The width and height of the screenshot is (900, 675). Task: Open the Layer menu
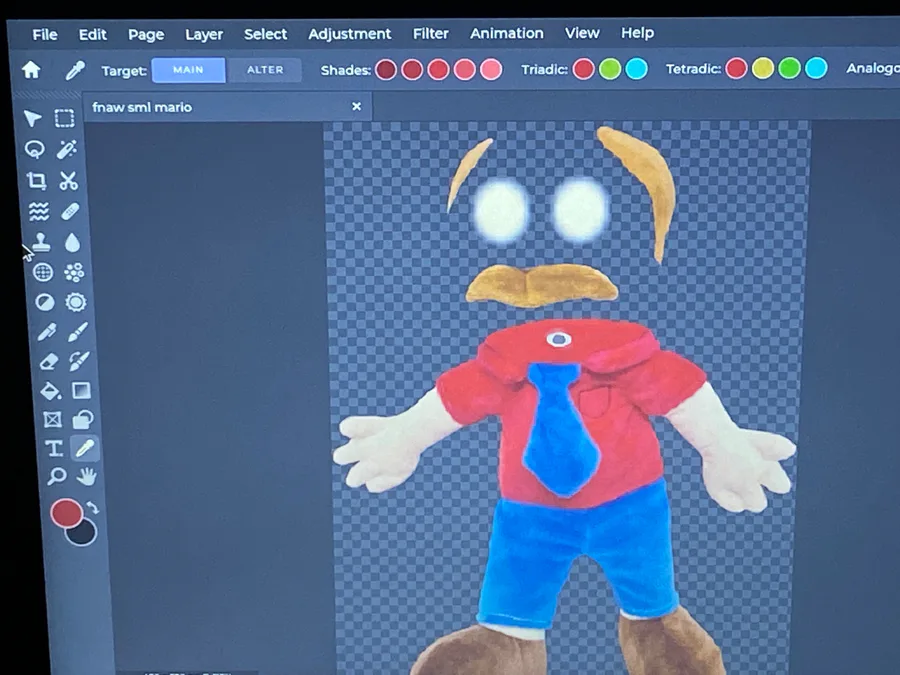(x=204, y=35)
